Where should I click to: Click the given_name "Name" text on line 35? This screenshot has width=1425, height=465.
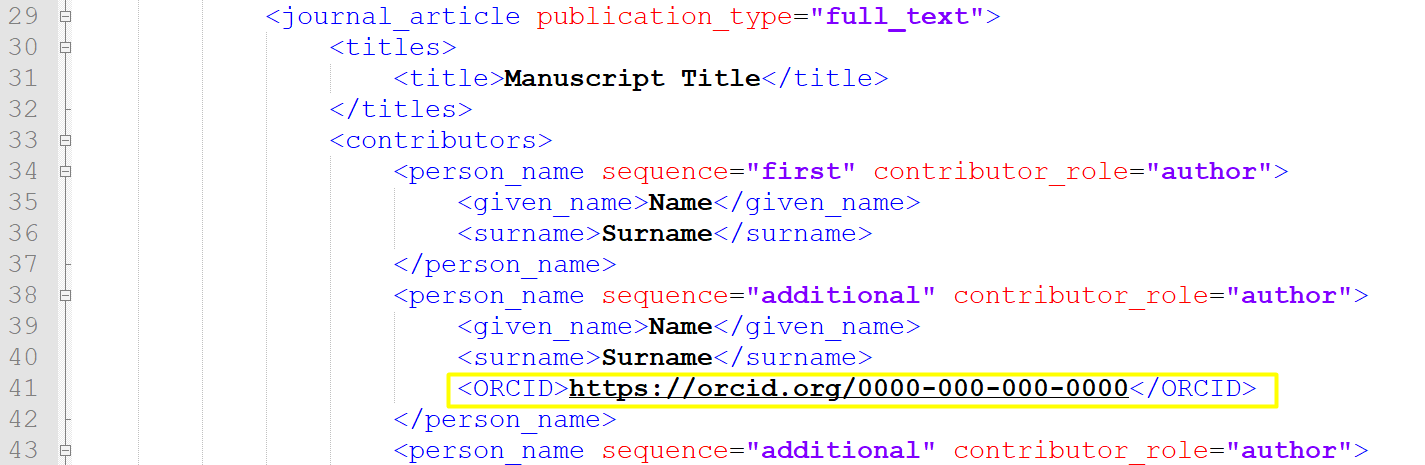click(680, 202)
